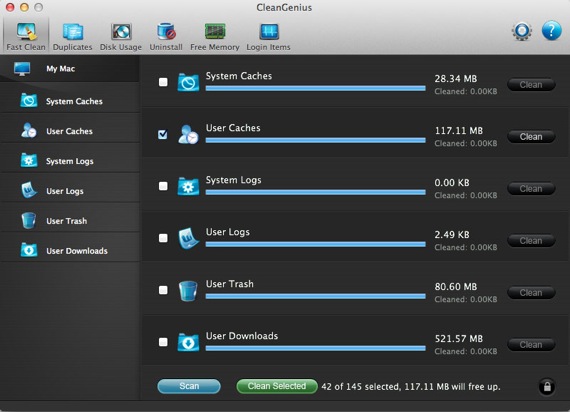This screenshot has width=570, height=412.
Task: Click the User Logs document icon in list
Action: point(188,238)
